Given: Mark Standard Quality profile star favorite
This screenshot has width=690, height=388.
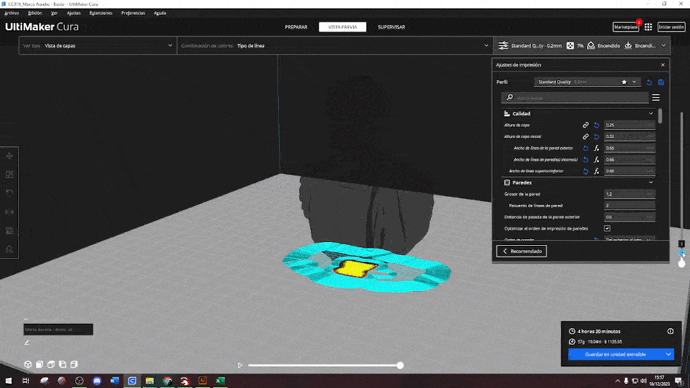Looking at the screenshot, I should pyautogui.click(x=624, y=82).
